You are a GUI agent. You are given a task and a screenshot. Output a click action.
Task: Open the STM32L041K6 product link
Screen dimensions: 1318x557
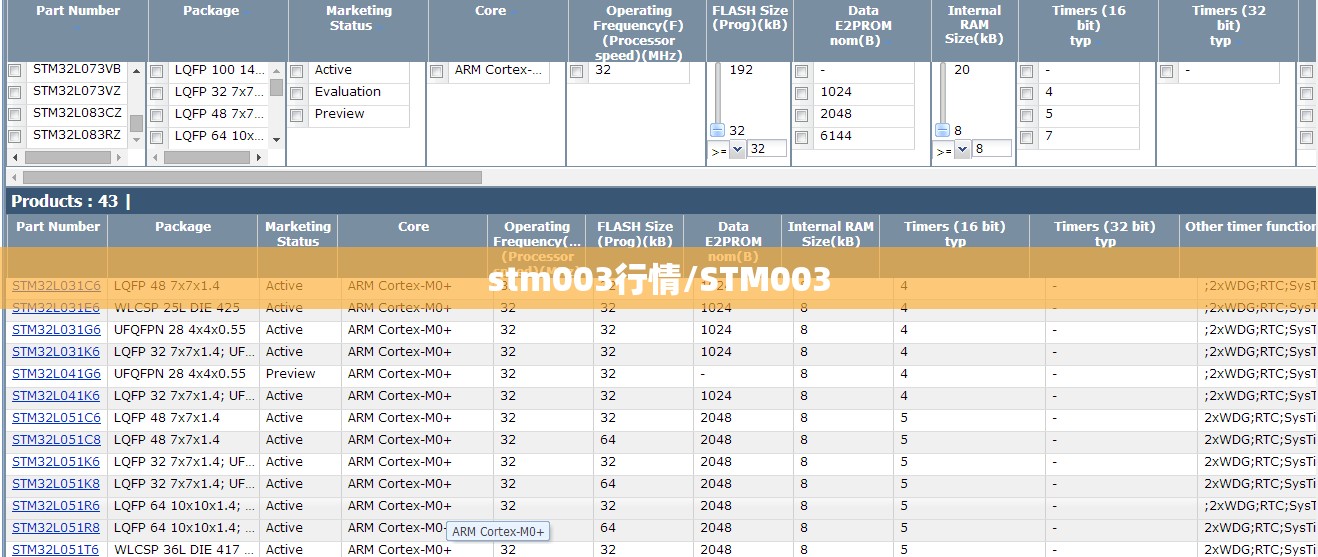pyautogui.click(x=56, y=396)
